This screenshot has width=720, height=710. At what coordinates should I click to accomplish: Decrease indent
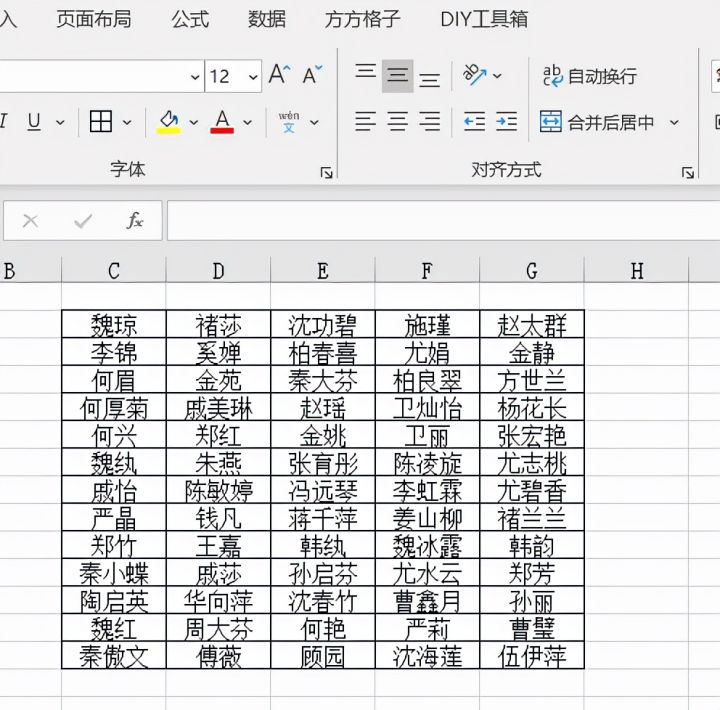[474, 122]
